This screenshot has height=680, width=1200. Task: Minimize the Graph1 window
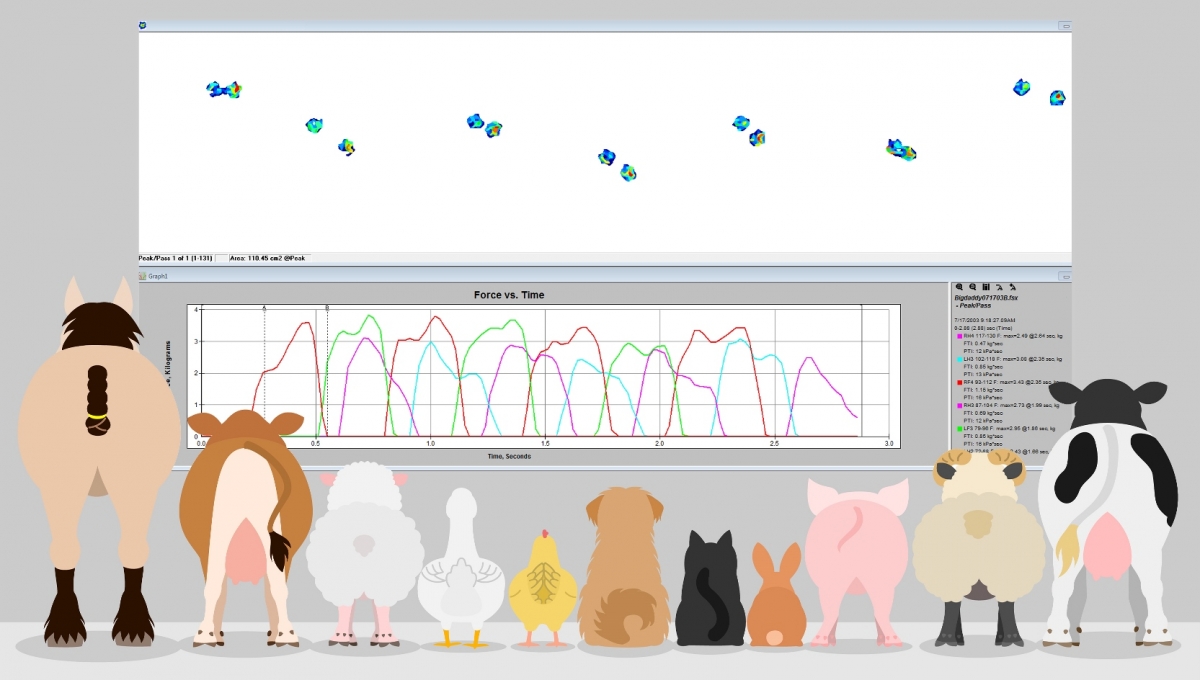pyautogui.click(x=1065, y=276)
